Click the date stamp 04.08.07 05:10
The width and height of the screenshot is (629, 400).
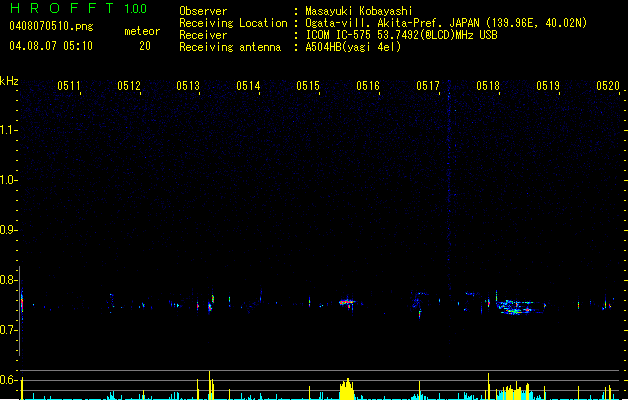pyautogui.click(x=51, y=46)
